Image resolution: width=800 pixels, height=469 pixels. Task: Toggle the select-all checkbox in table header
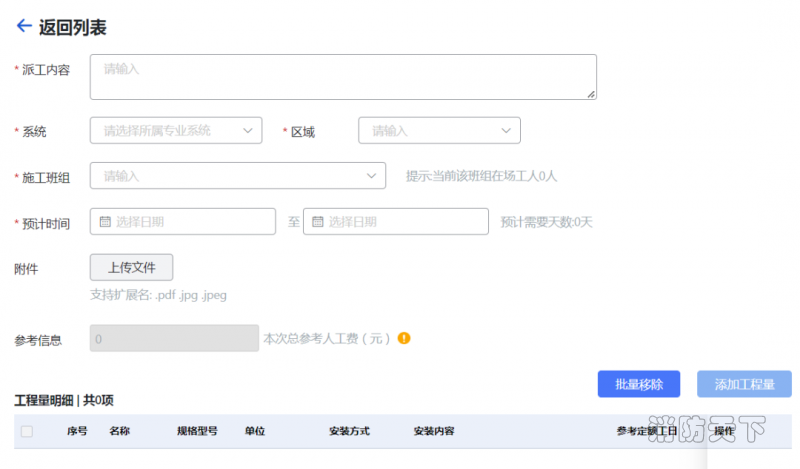pyautogui.click(x=27, y=431)
